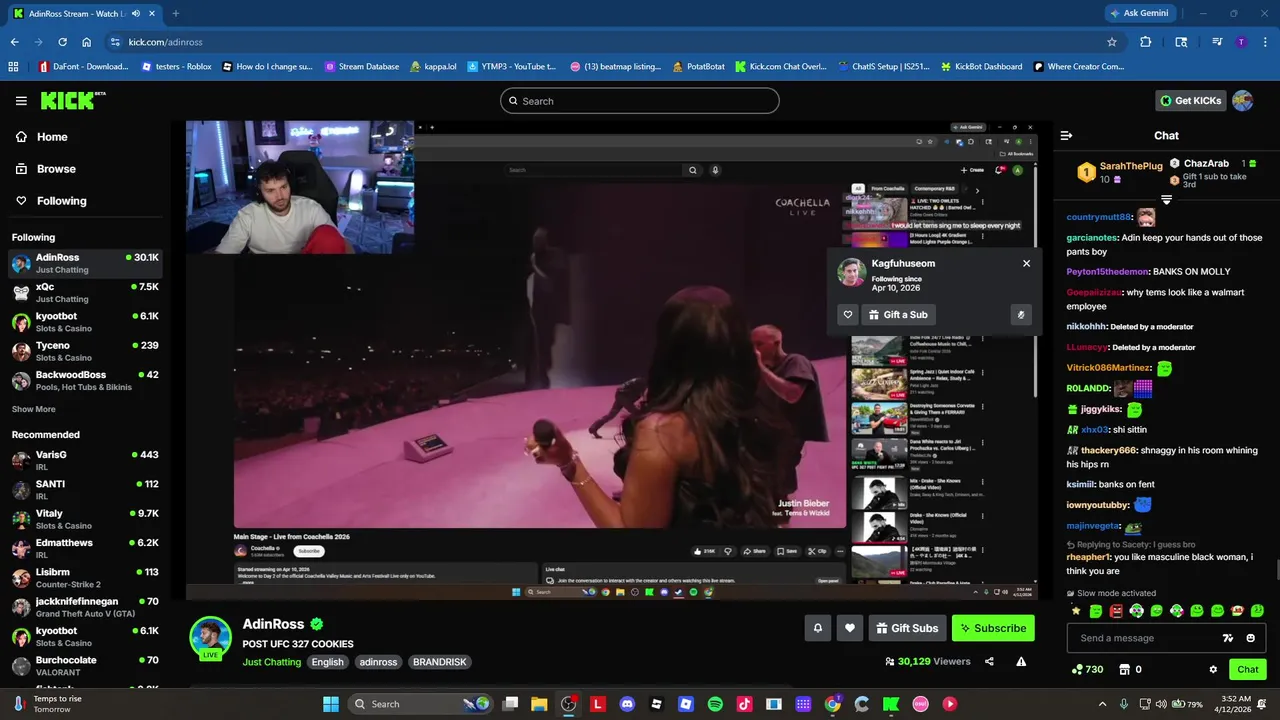Open Discord from taskbar
1280x720 pixels.
pos(627,704)
